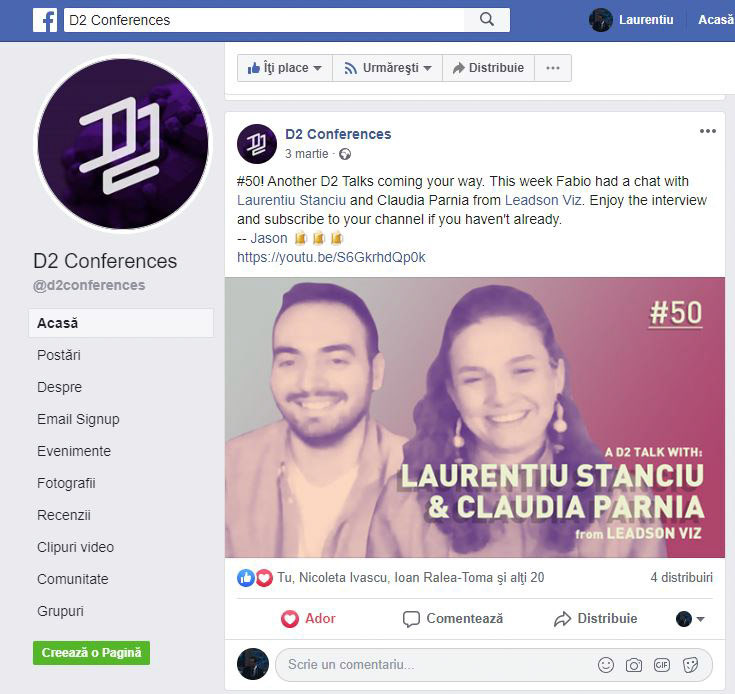Viewport: 735px width, 694px height.
Task: Click the Facebook logo icon
Action: (x=45, y=20)
